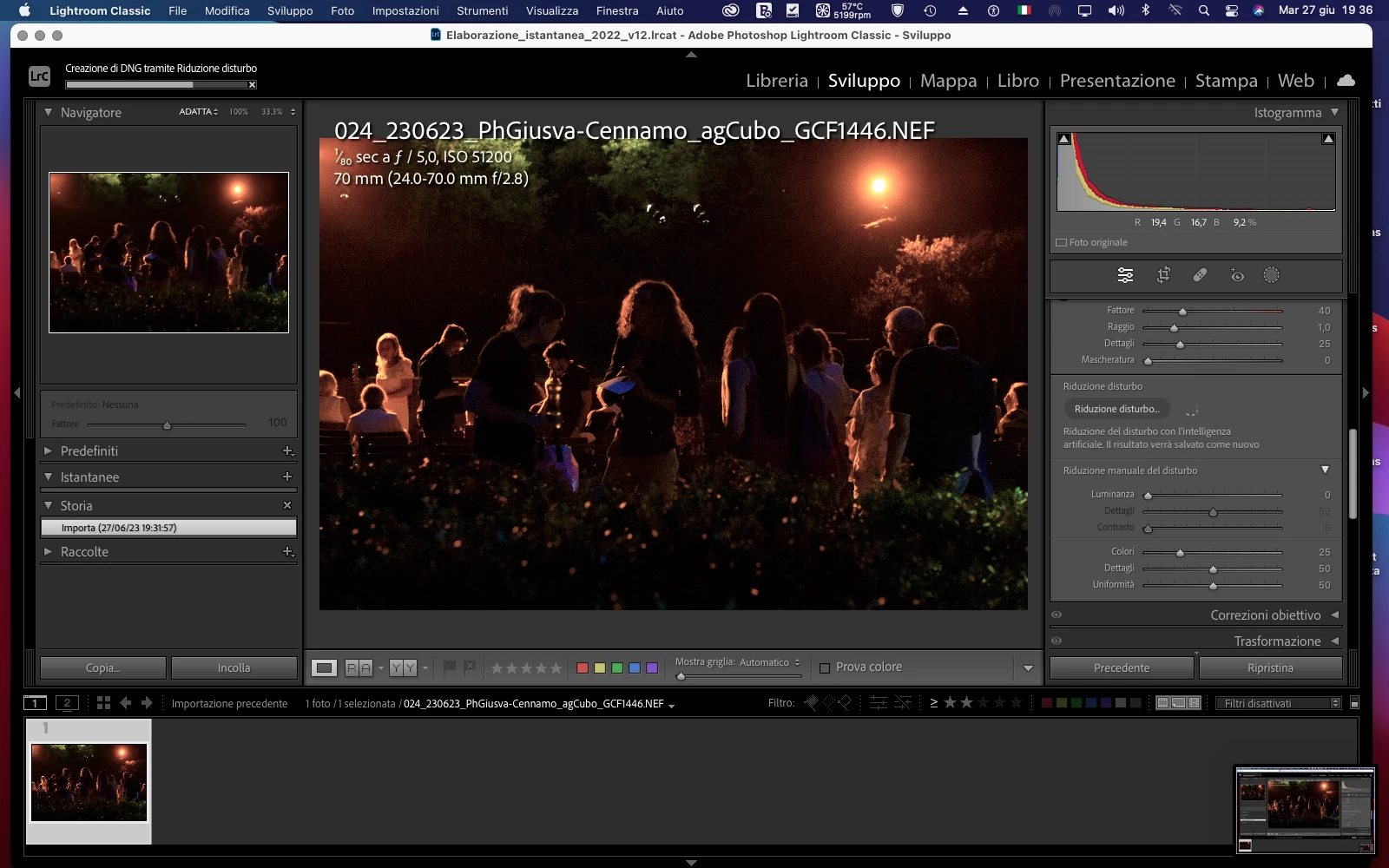Enable the Foto originale checkbox

pos(1061,243)
